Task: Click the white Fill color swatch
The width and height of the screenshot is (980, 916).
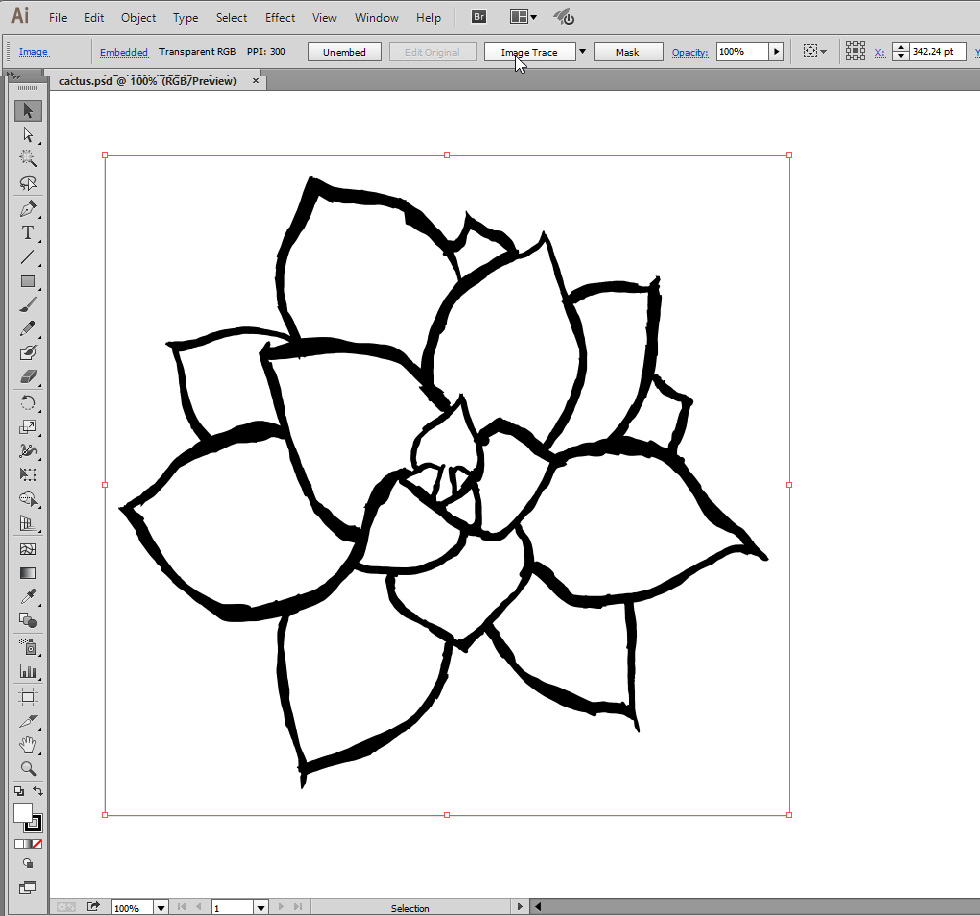Action: pos(22,813)
